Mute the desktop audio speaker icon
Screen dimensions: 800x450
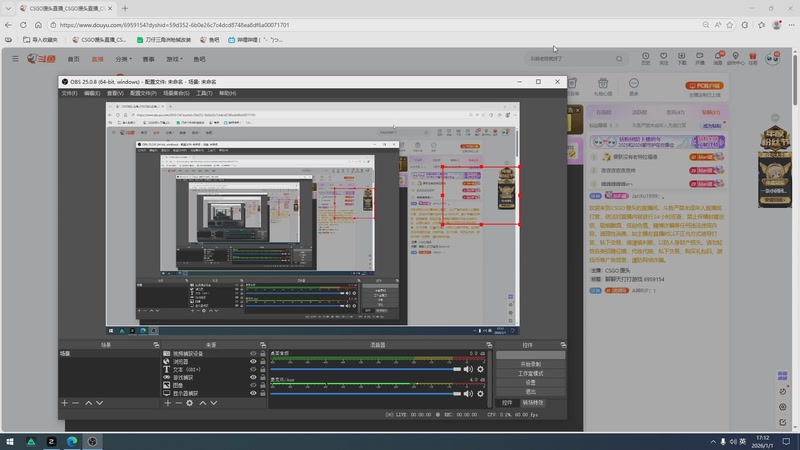pos(468,369)
